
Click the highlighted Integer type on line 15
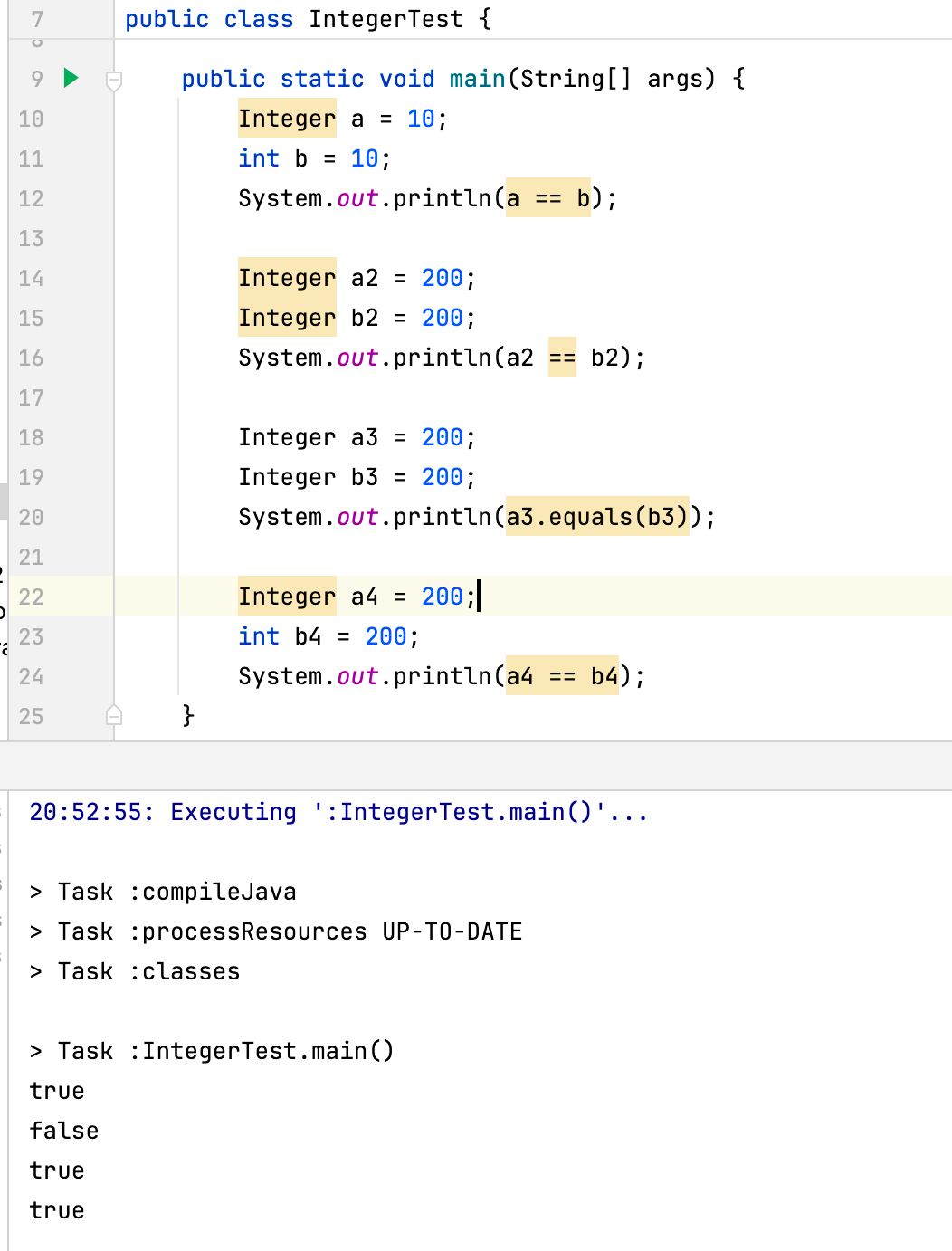287,318
